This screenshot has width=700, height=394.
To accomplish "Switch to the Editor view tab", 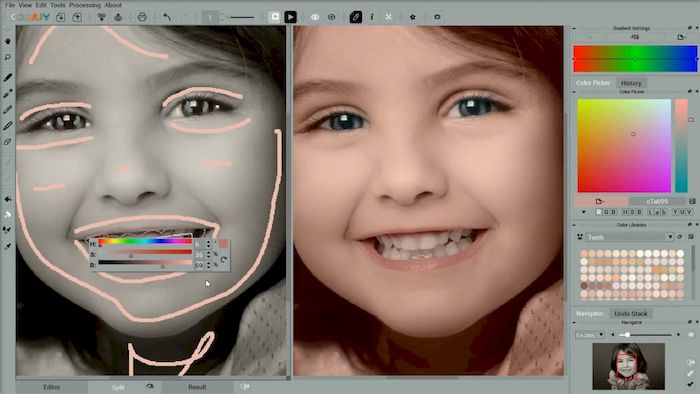I will coord(52,387).
